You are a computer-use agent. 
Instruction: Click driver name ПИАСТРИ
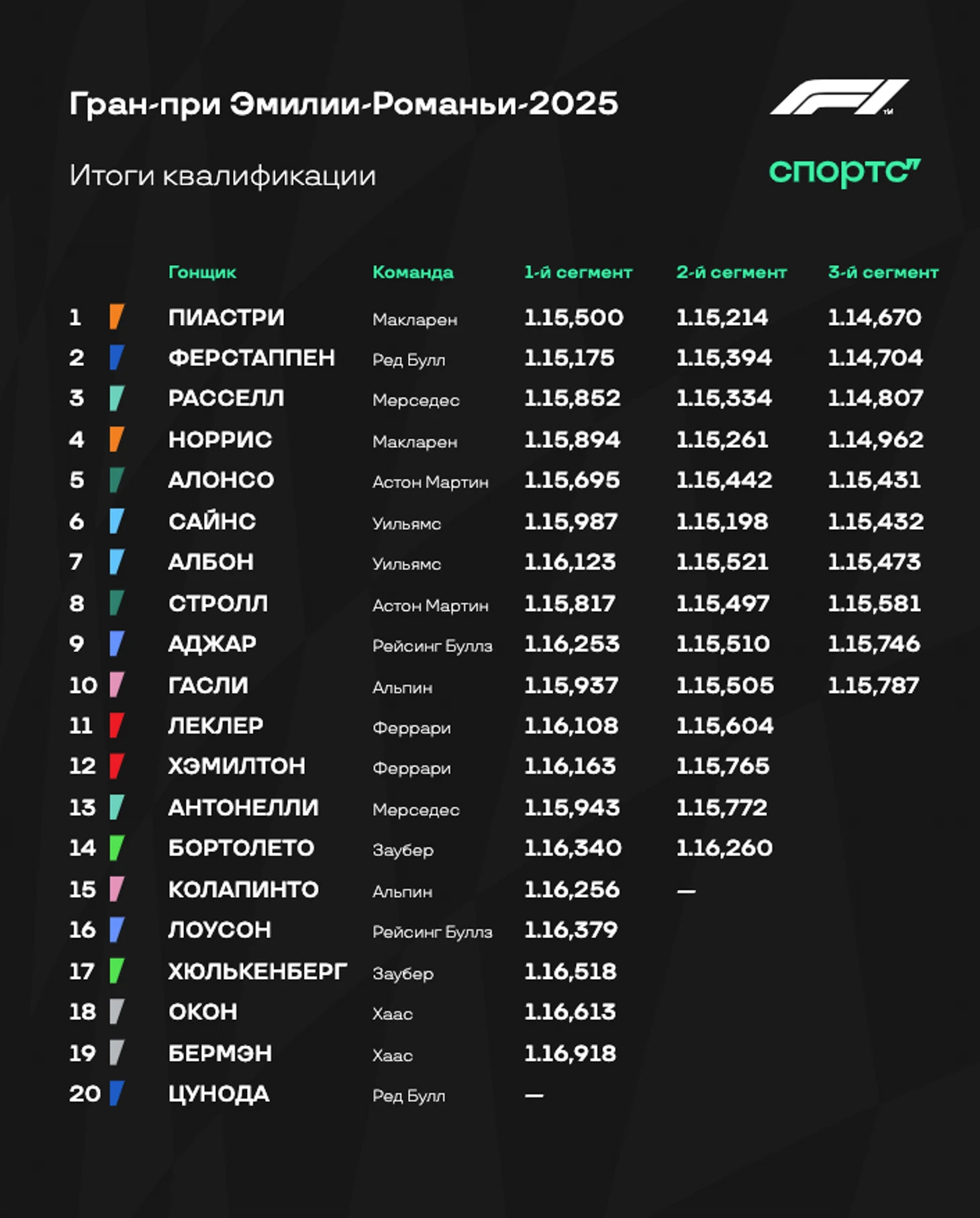pos(226,317)
